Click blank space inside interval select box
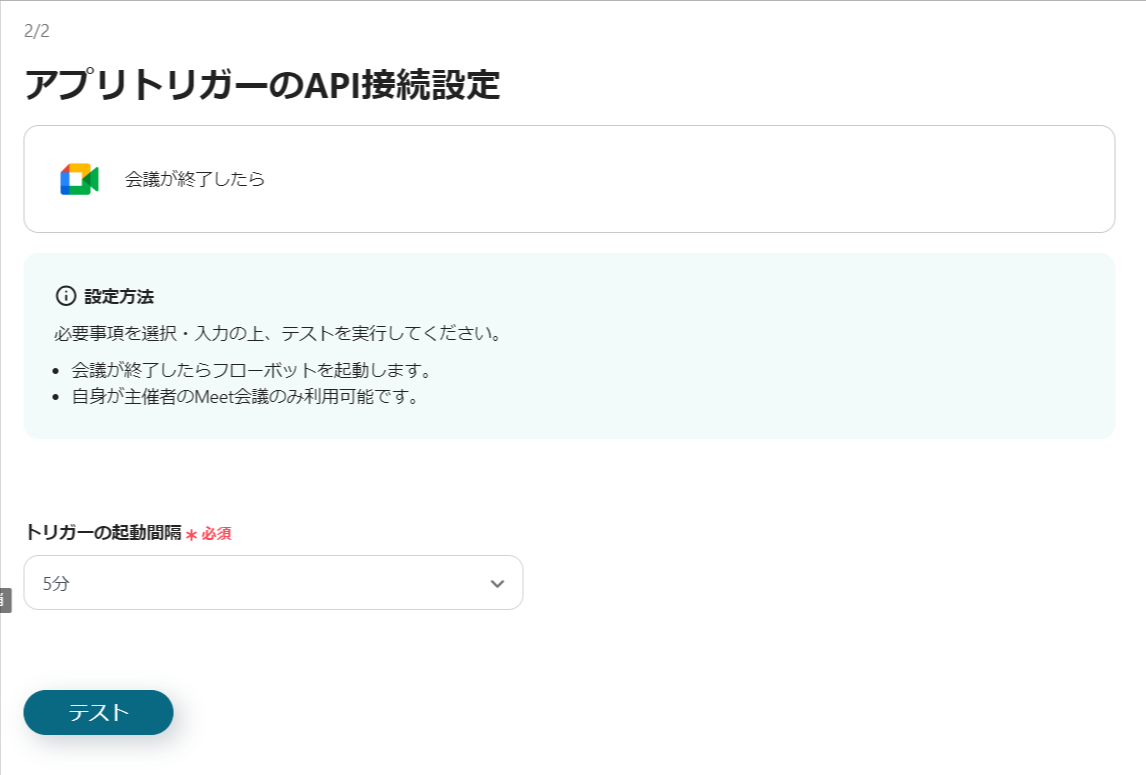 coord(300,584)
